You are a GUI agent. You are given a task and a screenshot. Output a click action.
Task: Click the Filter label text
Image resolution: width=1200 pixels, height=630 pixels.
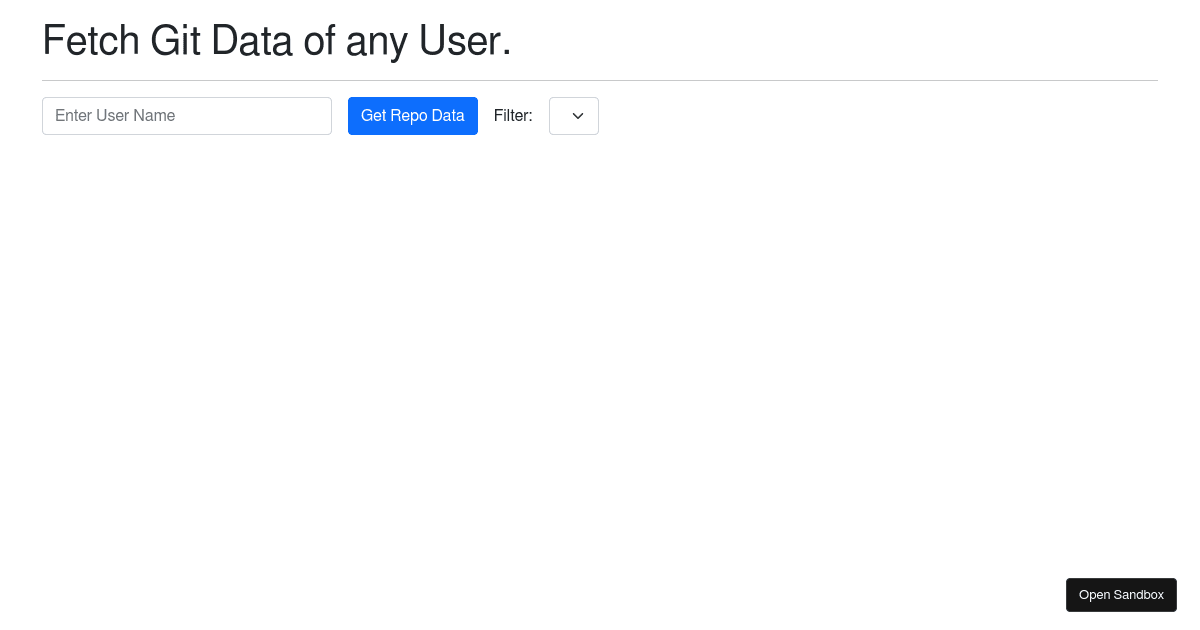click(513, 116)
